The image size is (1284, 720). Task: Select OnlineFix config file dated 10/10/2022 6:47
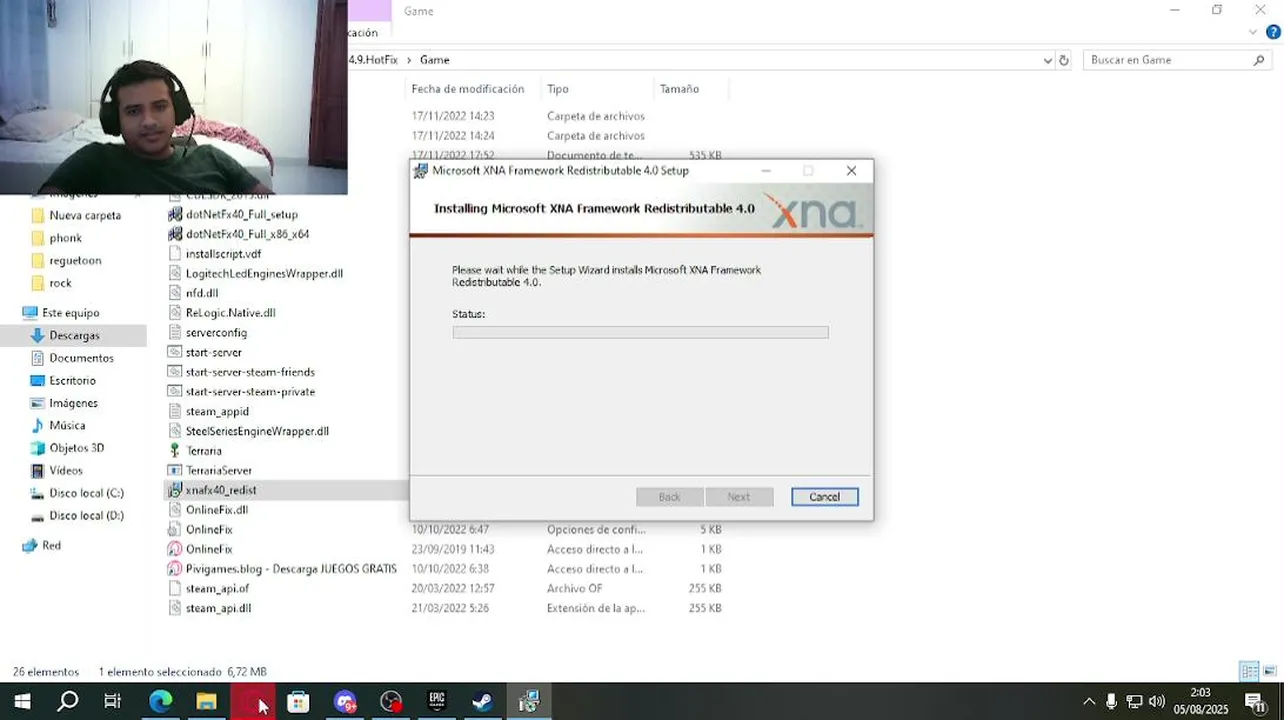[208, 530]
